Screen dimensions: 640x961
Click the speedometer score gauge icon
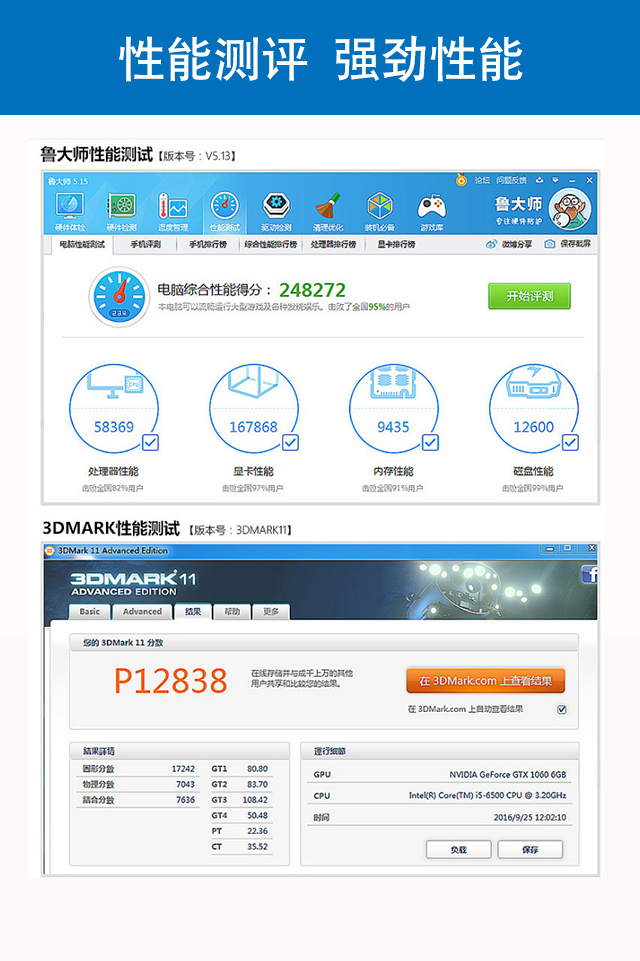coord(120,297)
